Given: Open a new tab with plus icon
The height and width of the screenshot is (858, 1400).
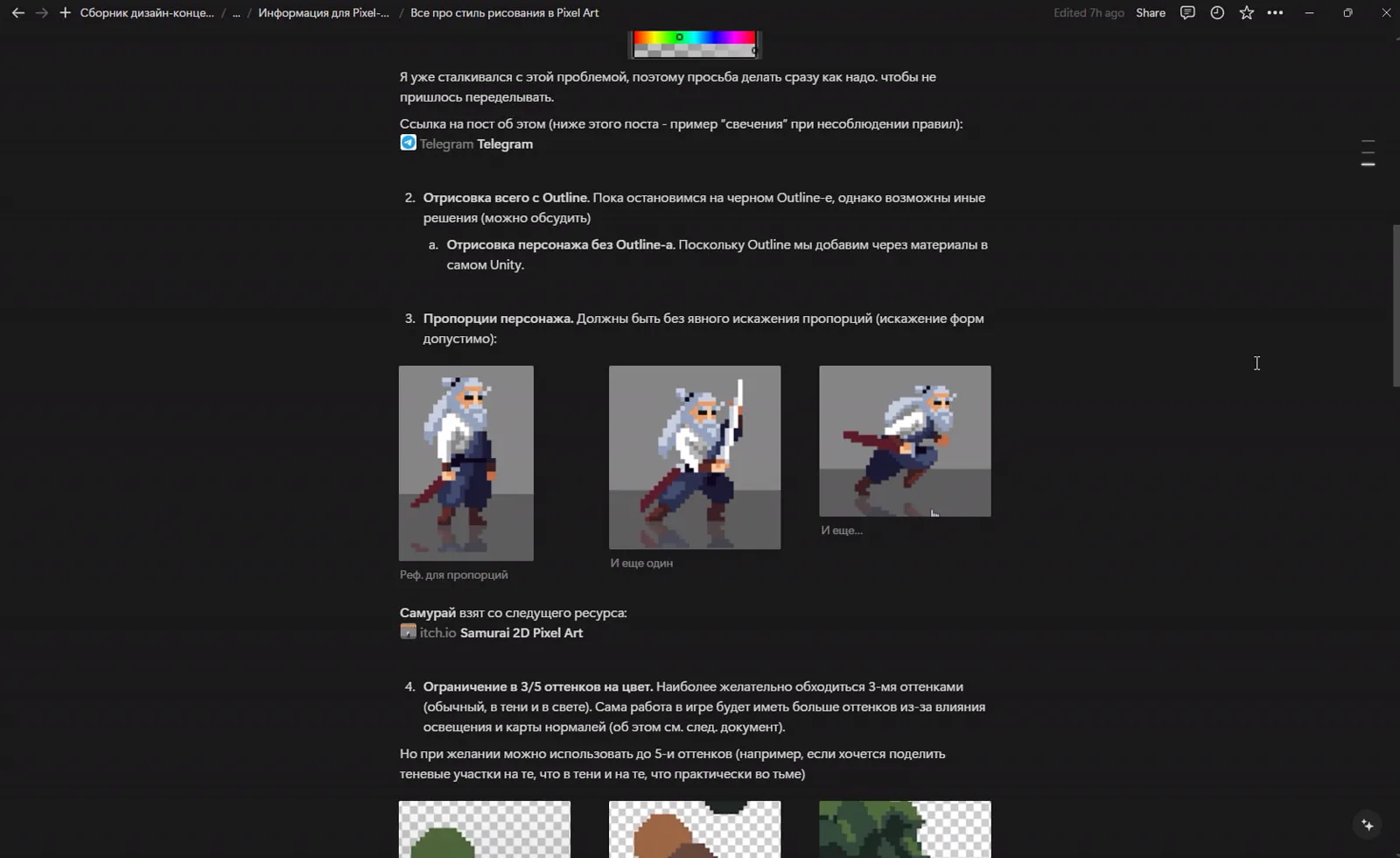Looking at the screenshot, I should (x=65, y=13).
